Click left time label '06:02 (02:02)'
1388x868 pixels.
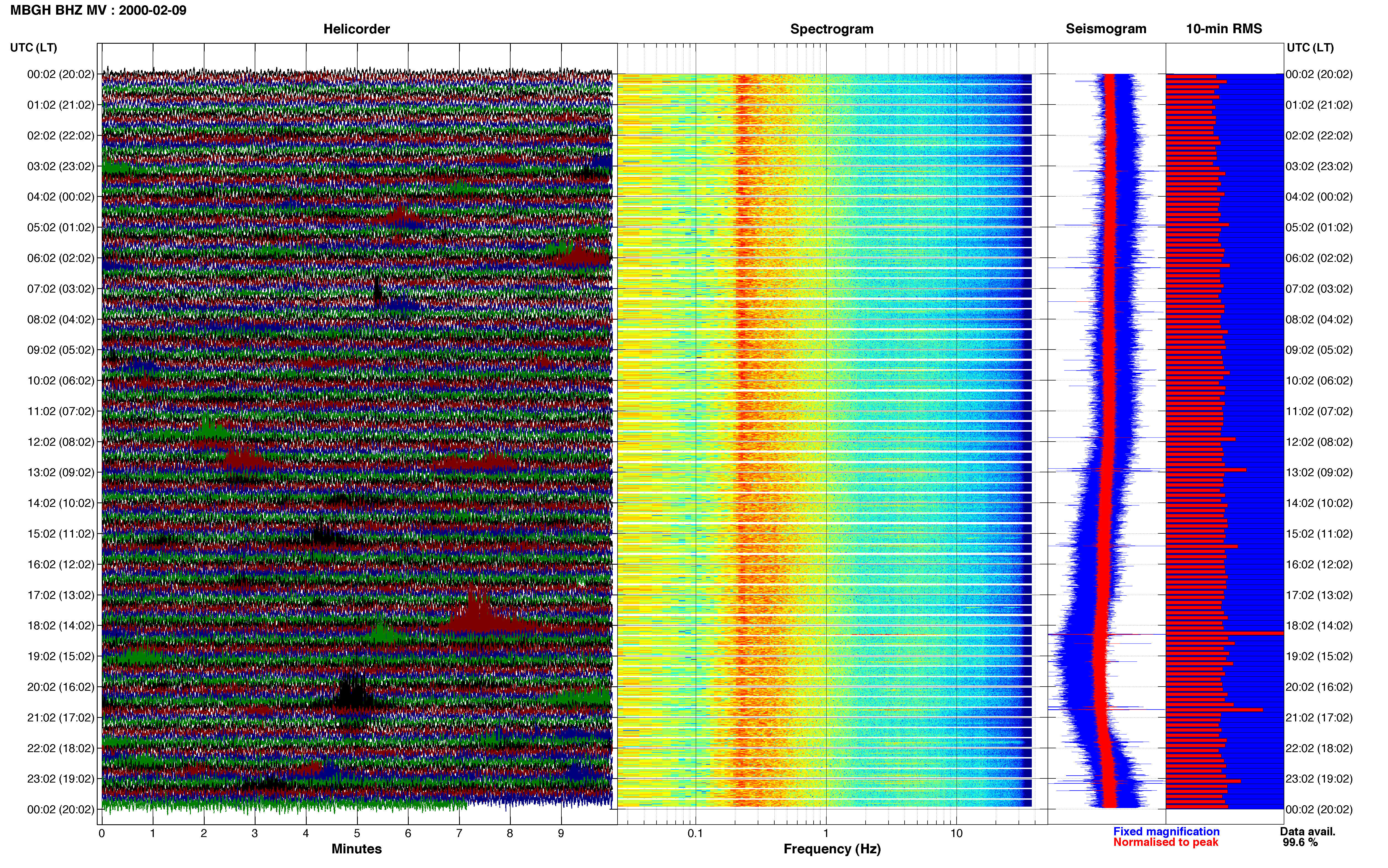click(61, 258)
